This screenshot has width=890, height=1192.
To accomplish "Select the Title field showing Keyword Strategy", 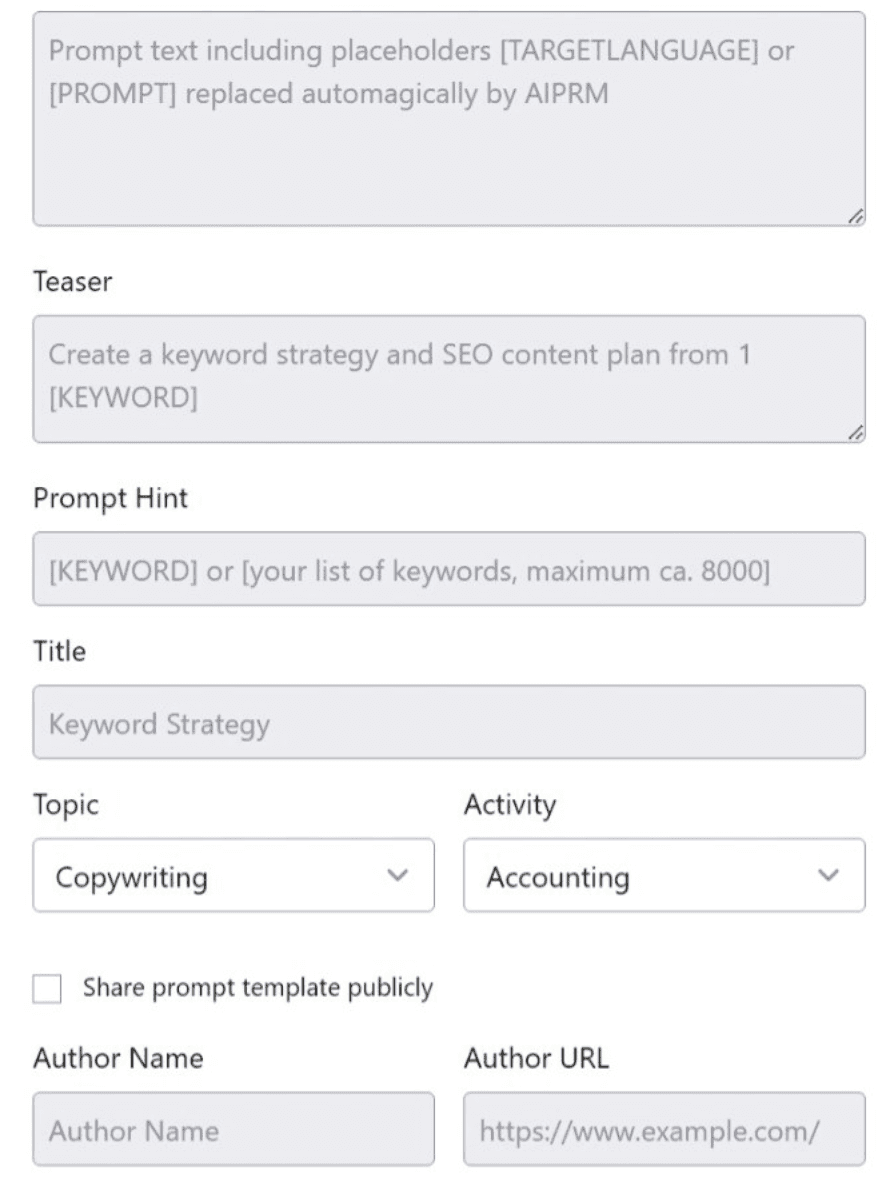I will pos(445,722).
